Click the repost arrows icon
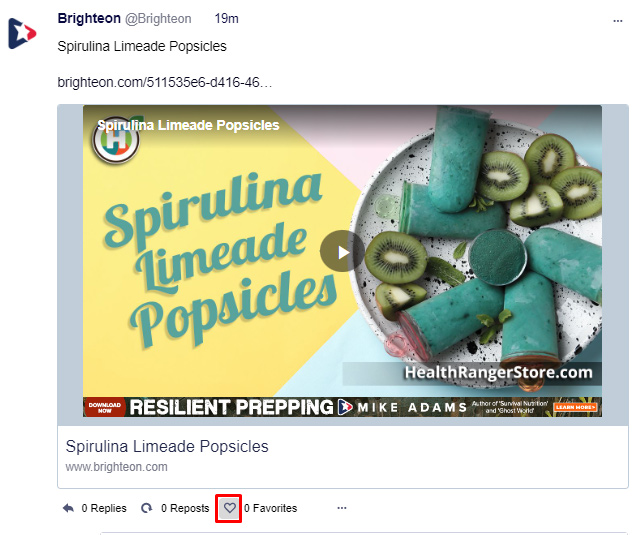 (146, 508)
